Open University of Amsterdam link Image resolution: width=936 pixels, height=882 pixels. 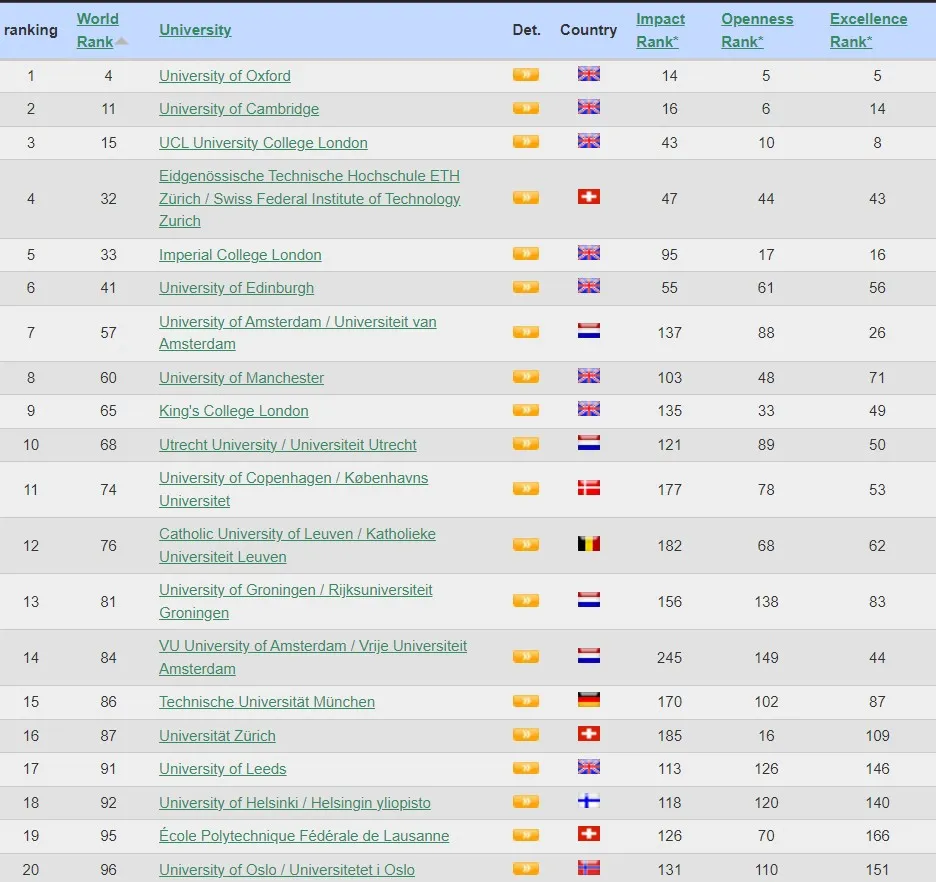(x=297, y=333)
